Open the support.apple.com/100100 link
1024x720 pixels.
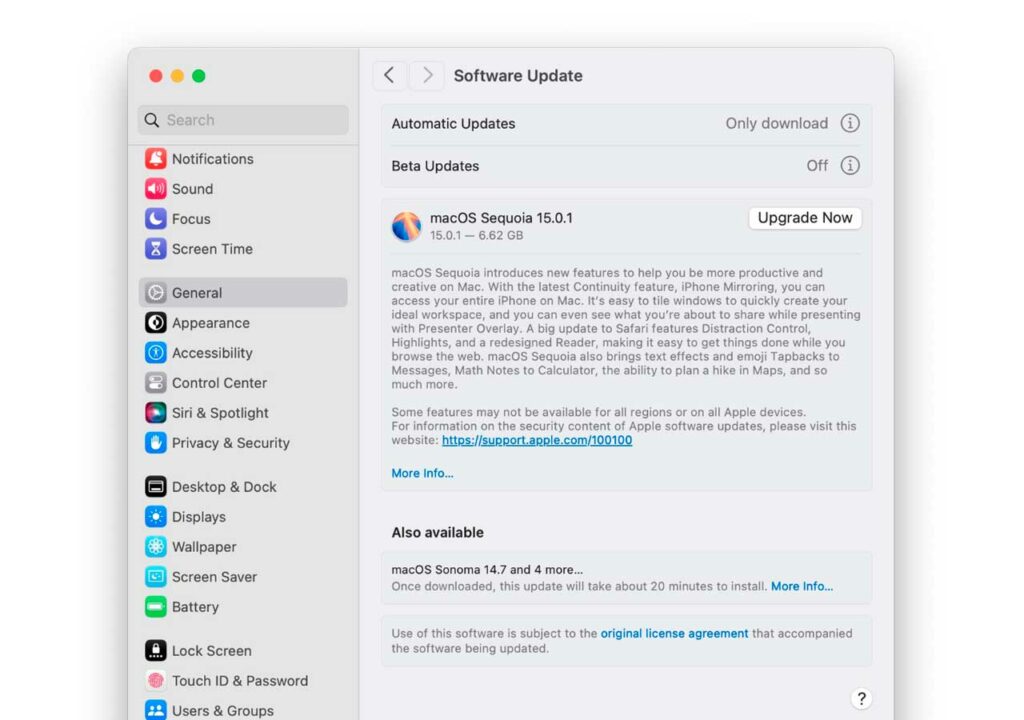pyautogui.click(x=537, y=440)
